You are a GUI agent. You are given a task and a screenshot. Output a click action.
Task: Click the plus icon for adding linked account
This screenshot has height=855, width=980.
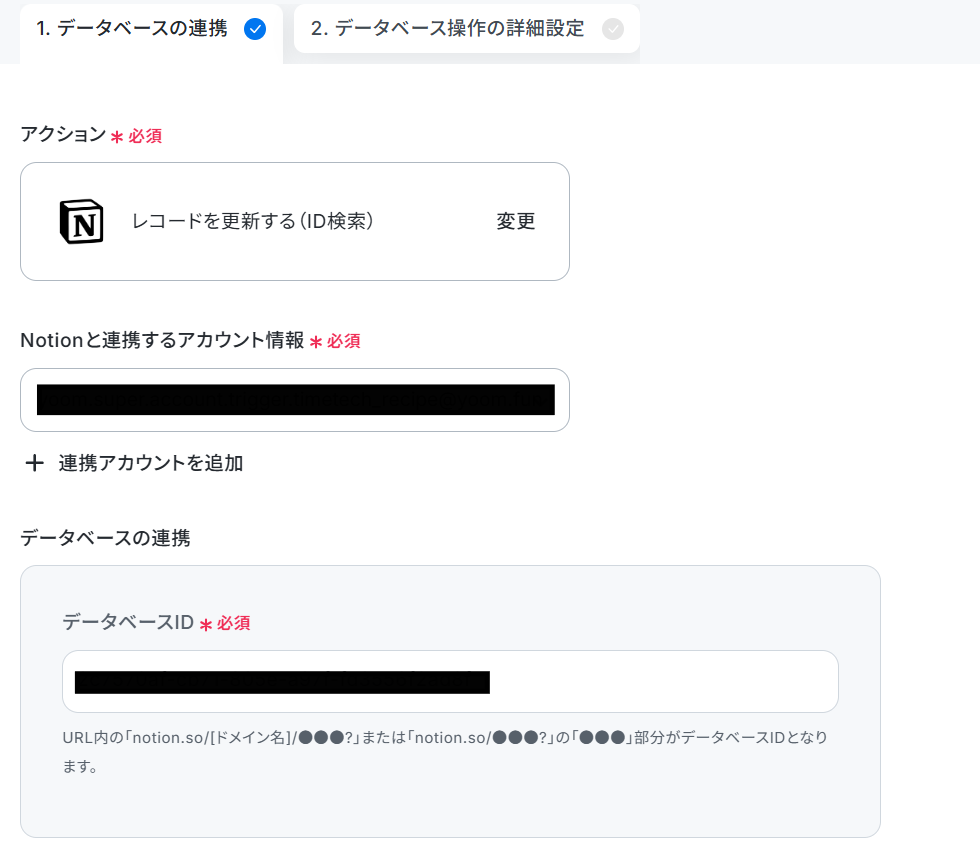pos(34,463)
